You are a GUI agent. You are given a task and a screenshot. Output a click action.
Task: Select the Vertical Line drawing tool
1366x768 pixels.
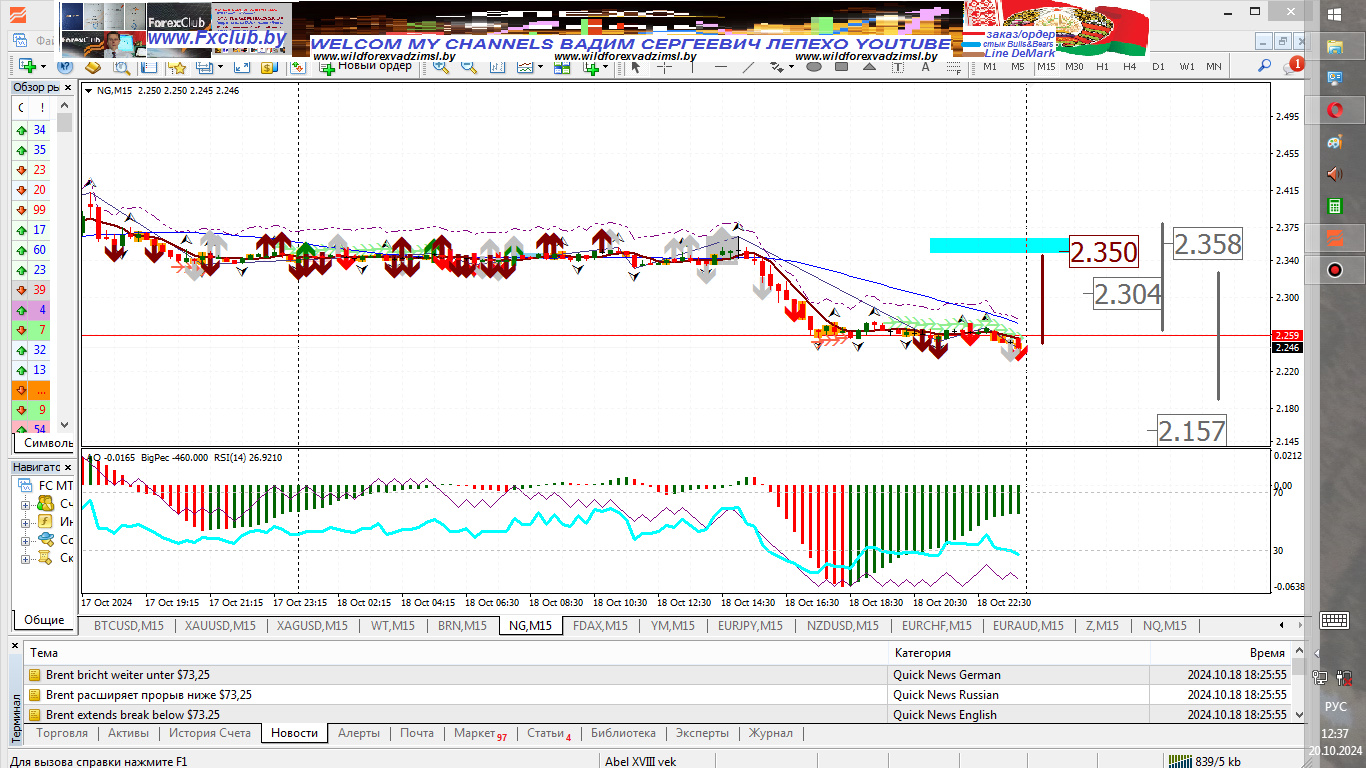click(x=694, y=67)
